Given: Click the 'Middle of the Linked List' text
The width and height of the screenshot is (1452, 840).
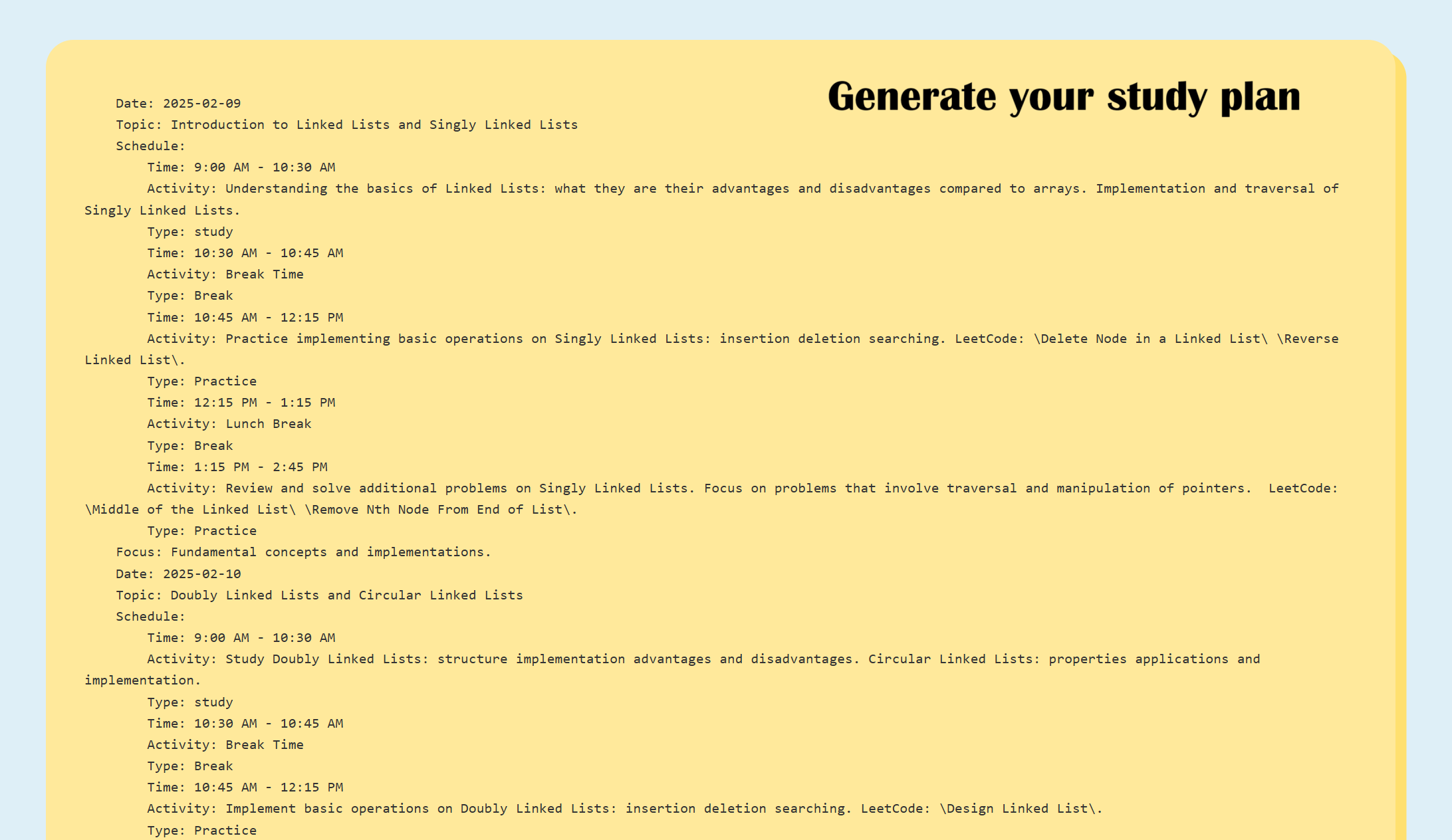Looking at the screenshot, I should [190, 510].
